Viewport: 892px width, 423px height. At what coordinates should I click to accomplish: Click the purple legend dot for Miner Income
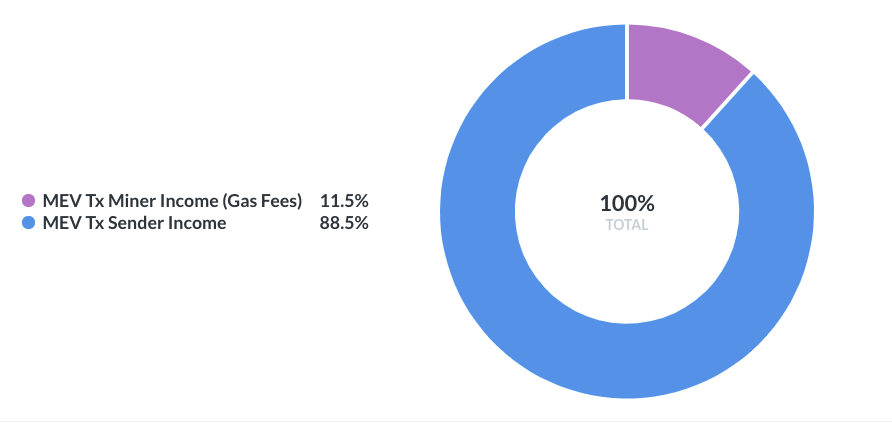28,201
